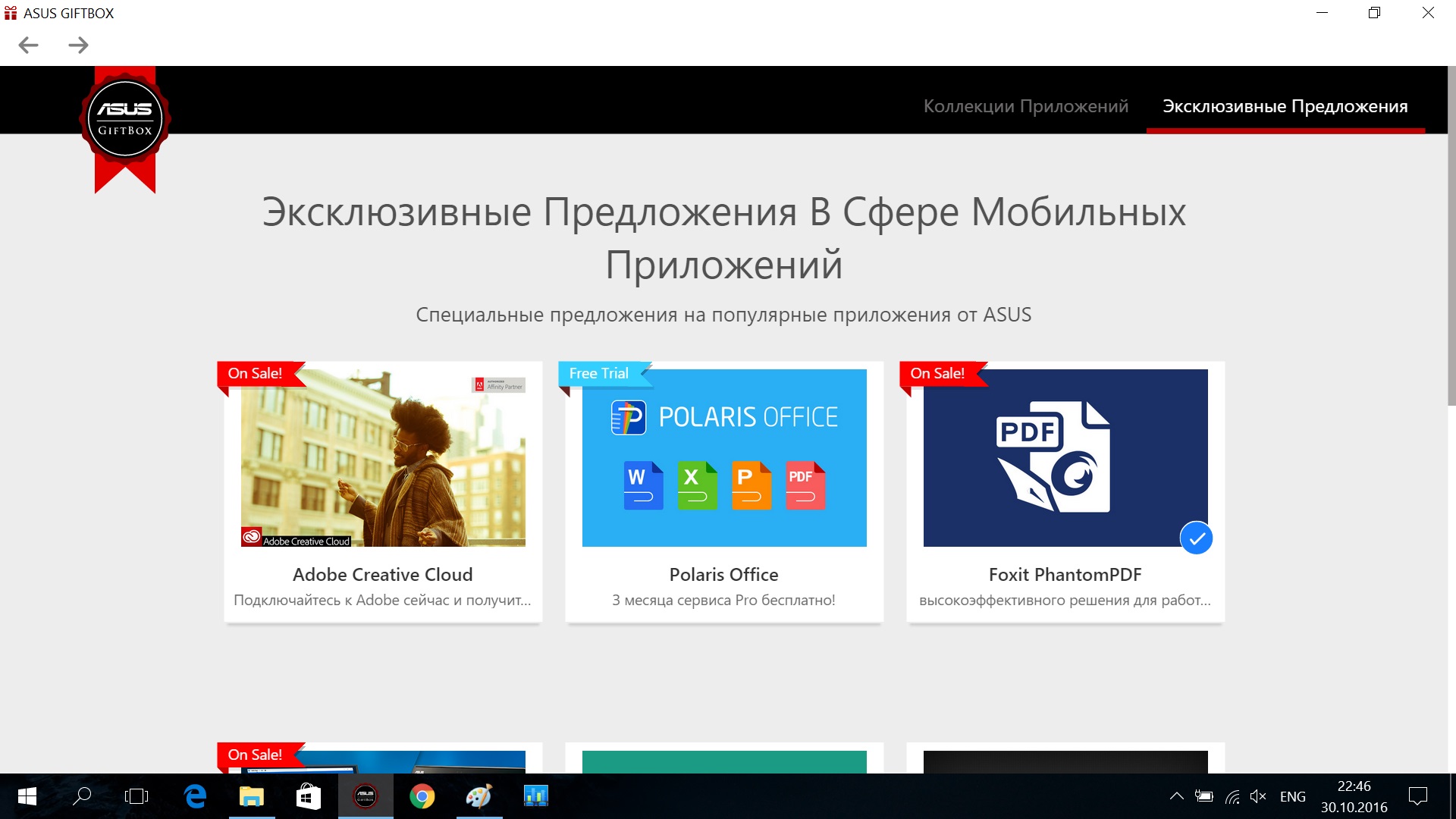This screenshot has height=819, width=1456.
Task: Open Wi-Fi network tray icon
Action: pos(1232,796)
